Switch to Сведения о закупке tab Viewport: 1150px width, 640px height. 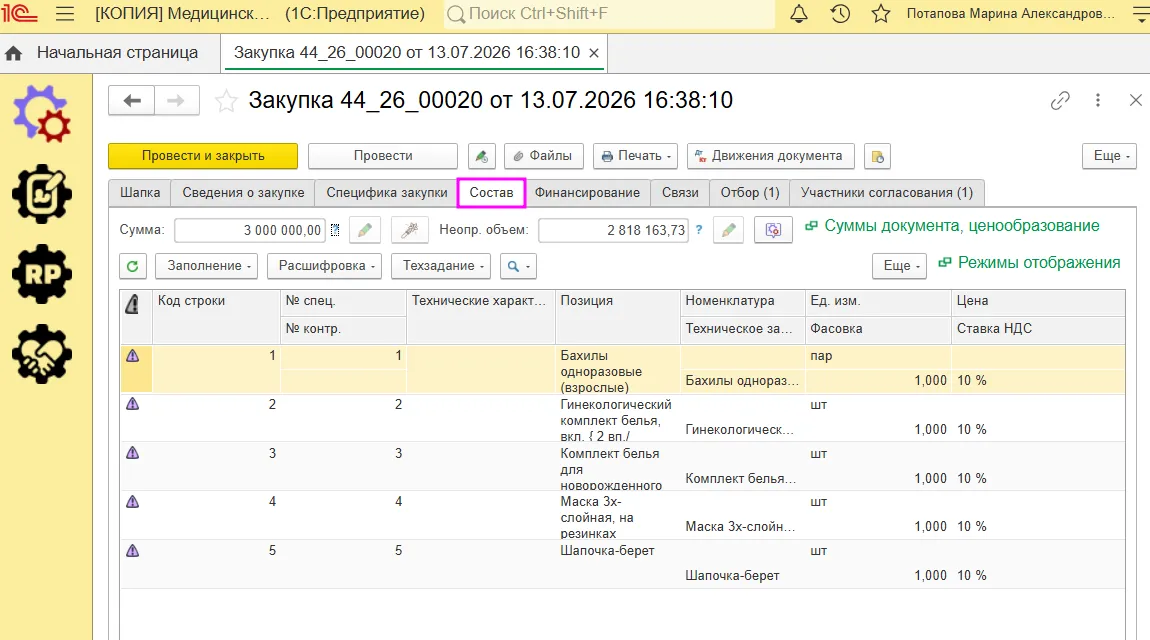[243, 193]
